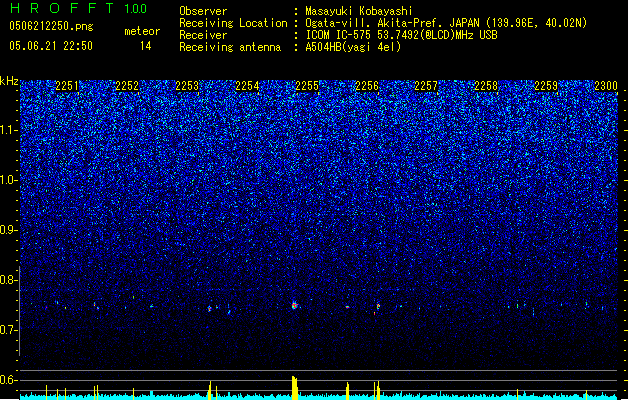The height and width of the screenshot is (400, 629).
Task: Click the 2251 time marker
Action: (67, 86)
